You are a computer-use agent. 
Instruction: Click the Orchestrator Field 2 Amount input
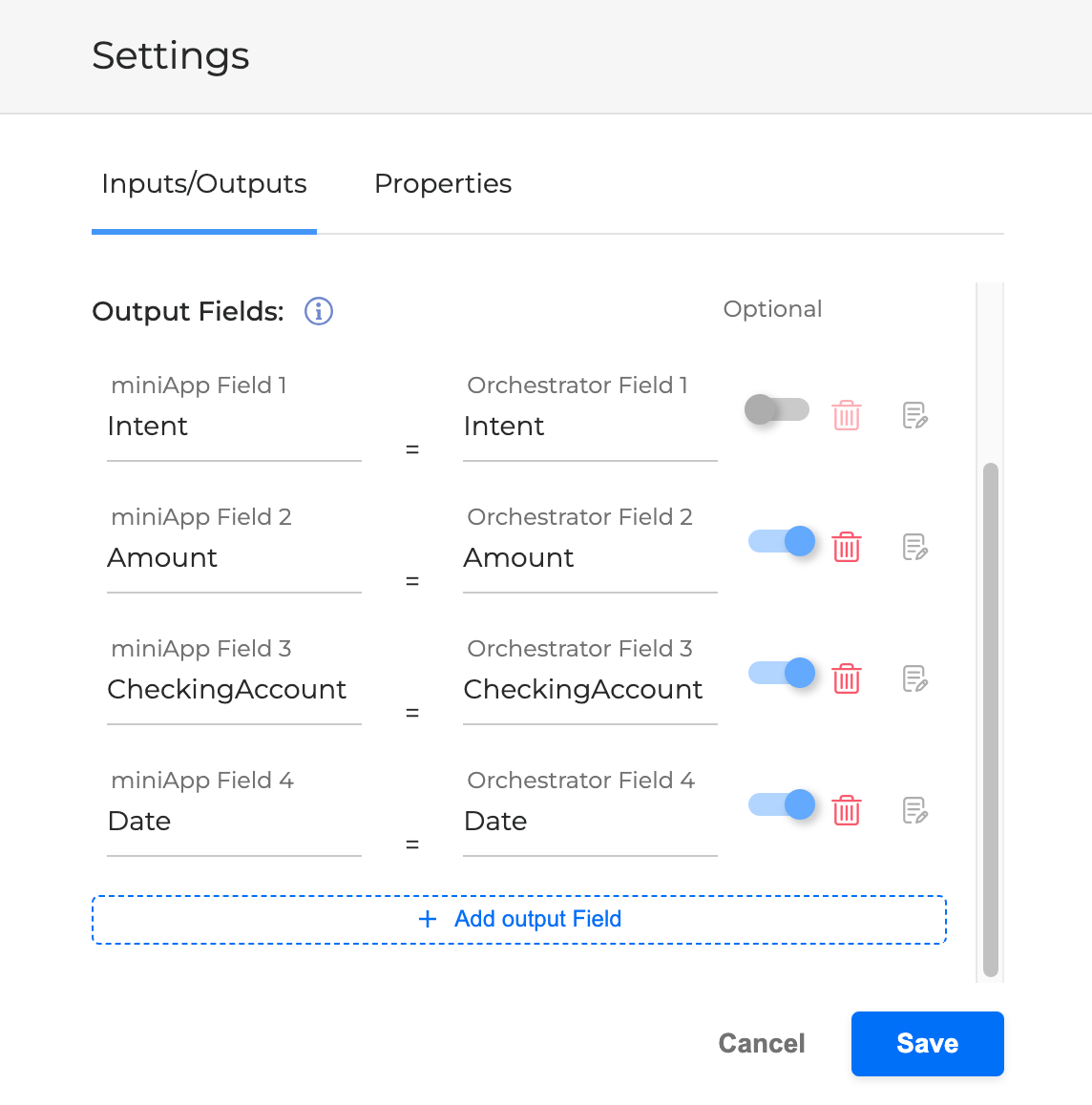589,558
